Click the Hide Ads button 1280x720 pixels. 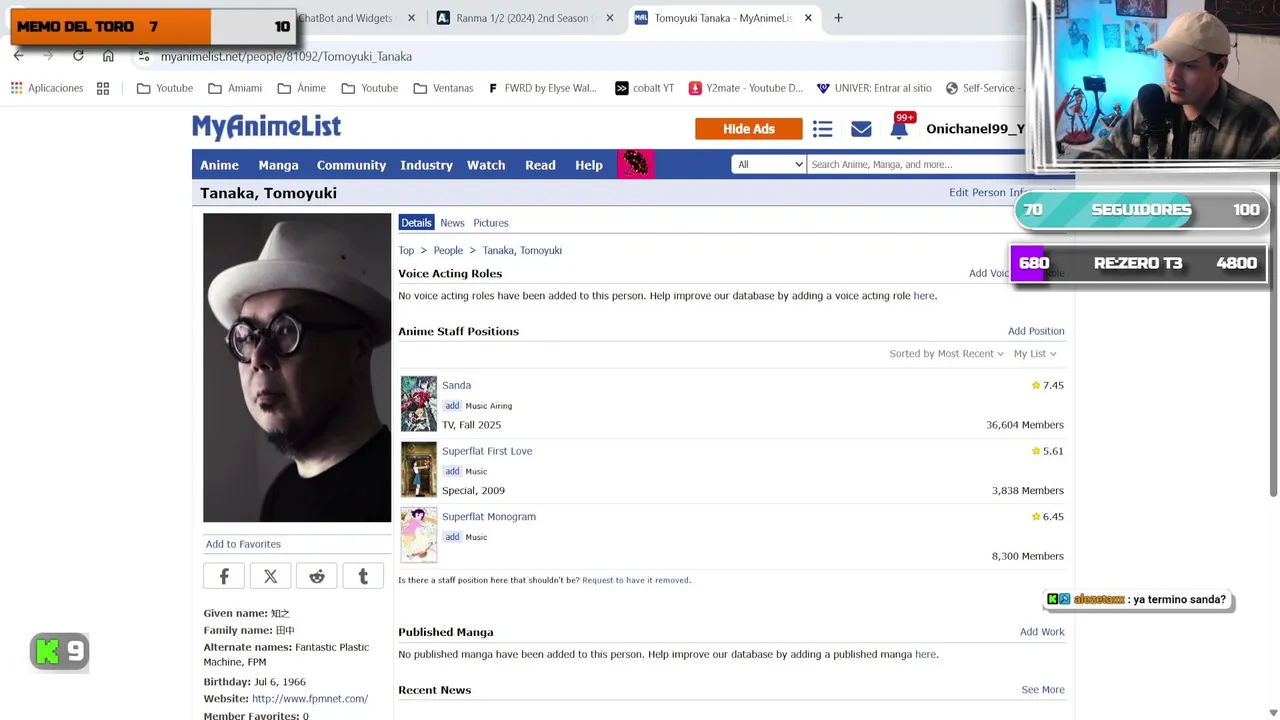(749, 129)
